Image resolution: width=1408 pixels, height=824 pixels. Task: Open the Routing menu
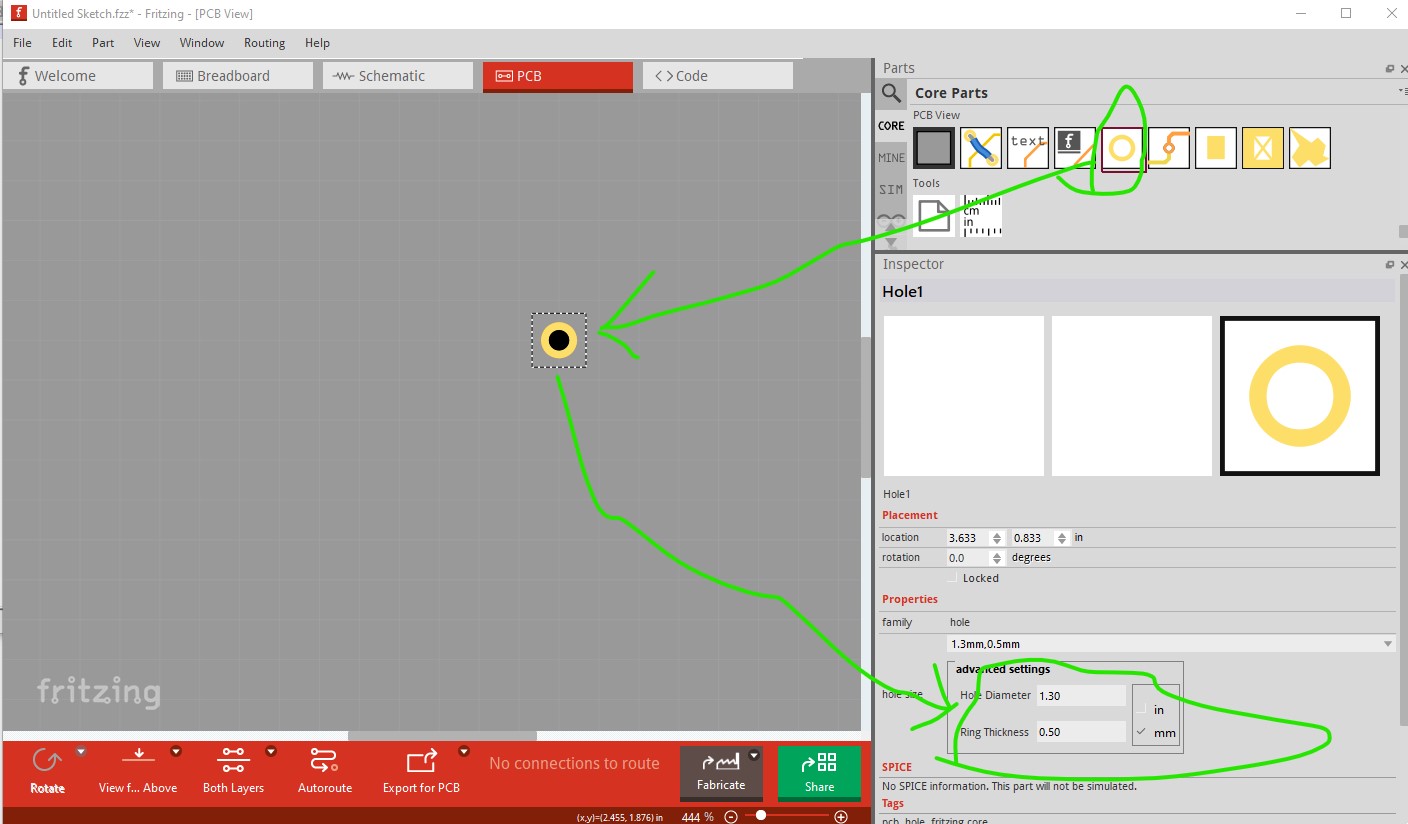point(264,43)
